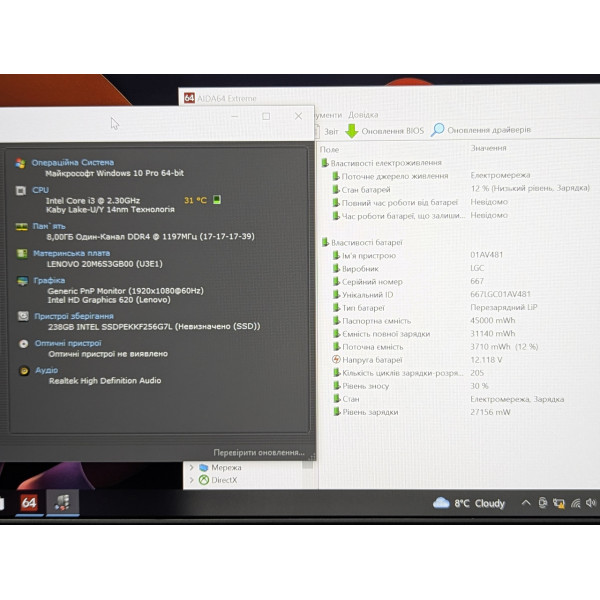
Task: Open the 8°C Cloudy weather widget
Action: [x=469, y=503]
